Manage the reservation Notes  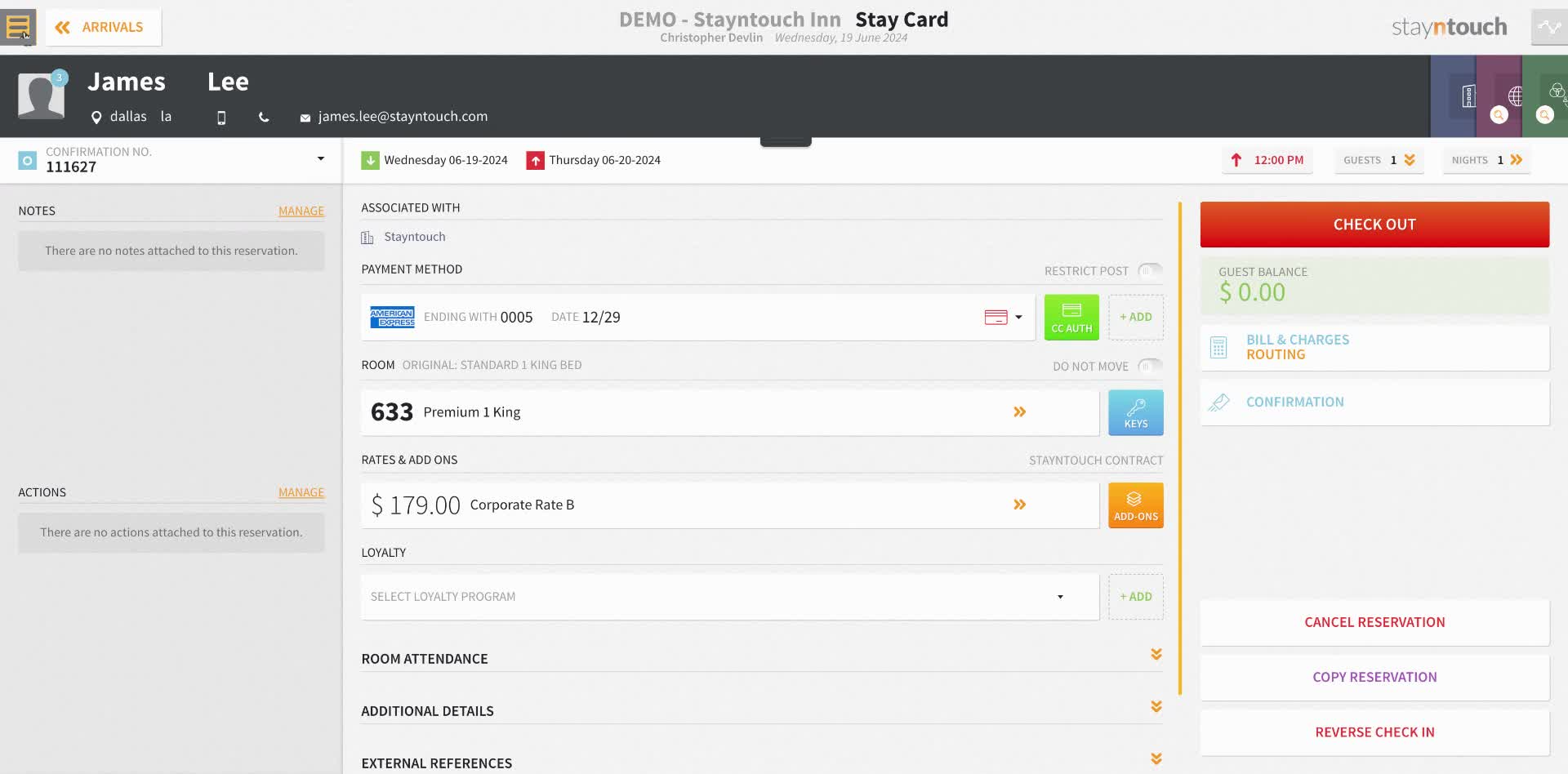pyautogui.click(x=301, y=211)
